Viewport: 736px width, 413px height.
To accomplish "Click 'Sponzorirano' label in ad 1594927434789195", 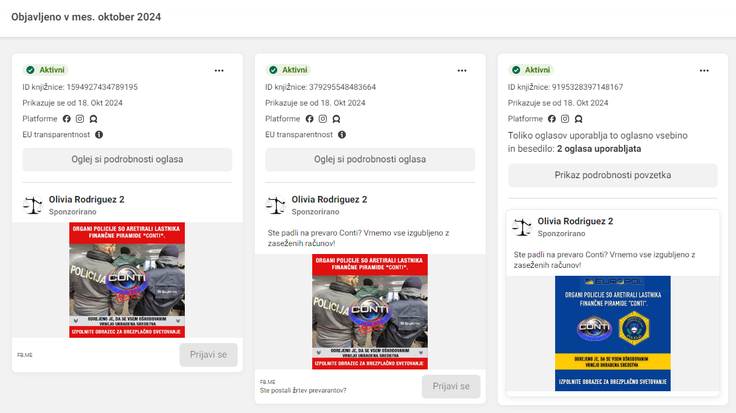I will coord(73,212).
